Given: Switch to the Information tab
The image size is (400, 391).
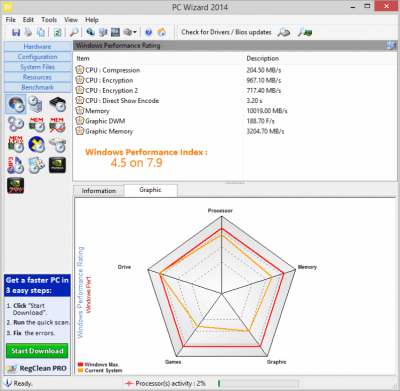Looking at the screenshot, I should click(x=99, y=191).
